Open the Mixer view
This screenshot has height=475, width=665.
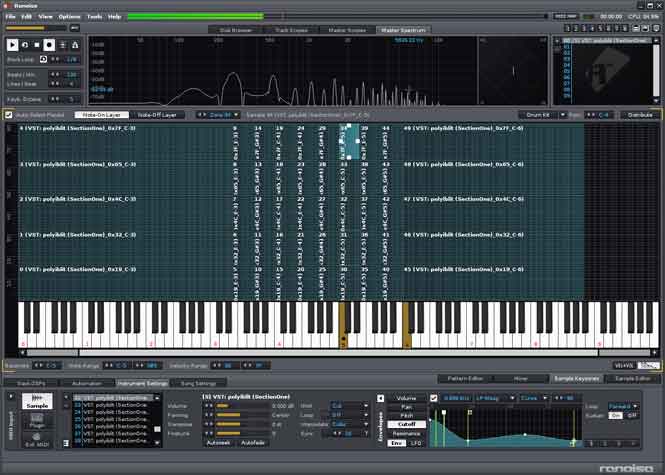tap(521, 378)
